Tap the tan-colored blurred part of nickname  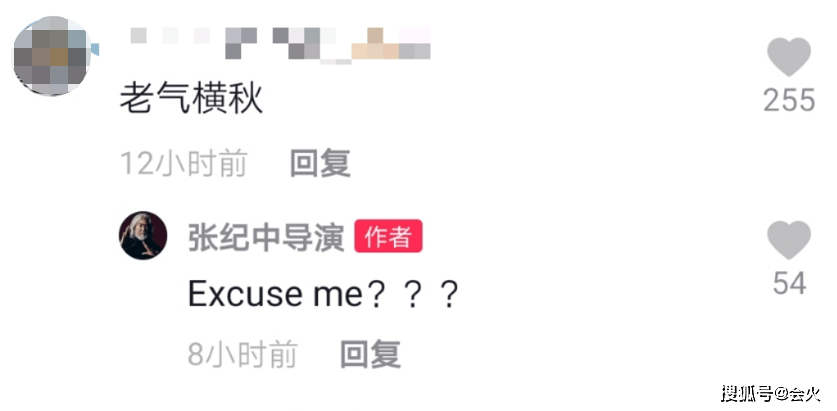pos(375,44)
